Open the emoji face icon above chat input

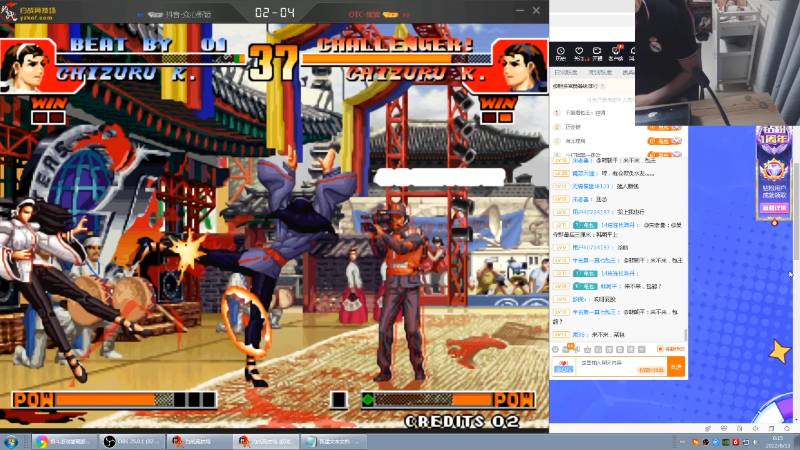click(x=556, y=349)
